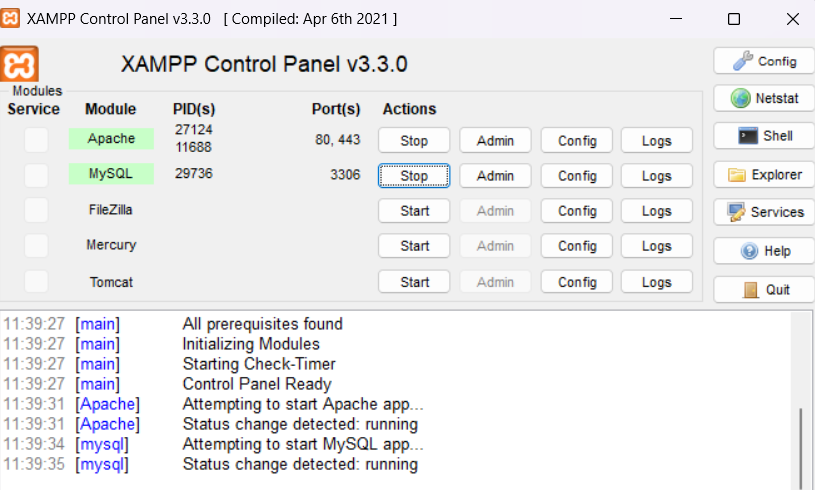Toggle the Tomcat service checkbox
This screenshot has width=815, height=490.
[36, 281]
